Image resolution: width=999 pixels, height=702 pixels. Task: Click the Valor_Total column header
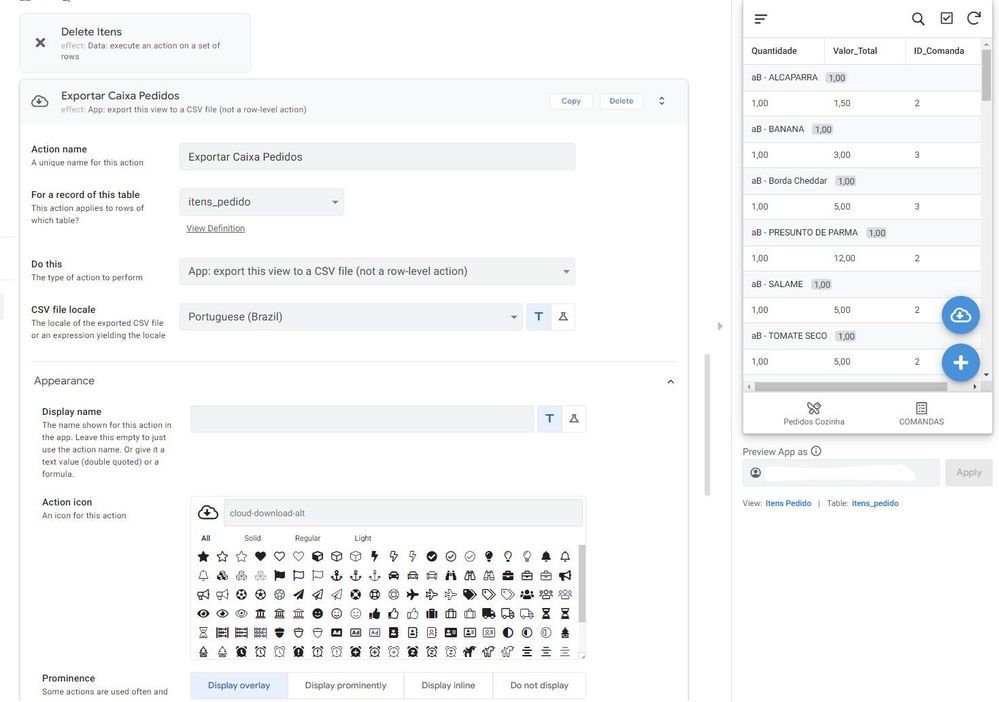(855, 51)
